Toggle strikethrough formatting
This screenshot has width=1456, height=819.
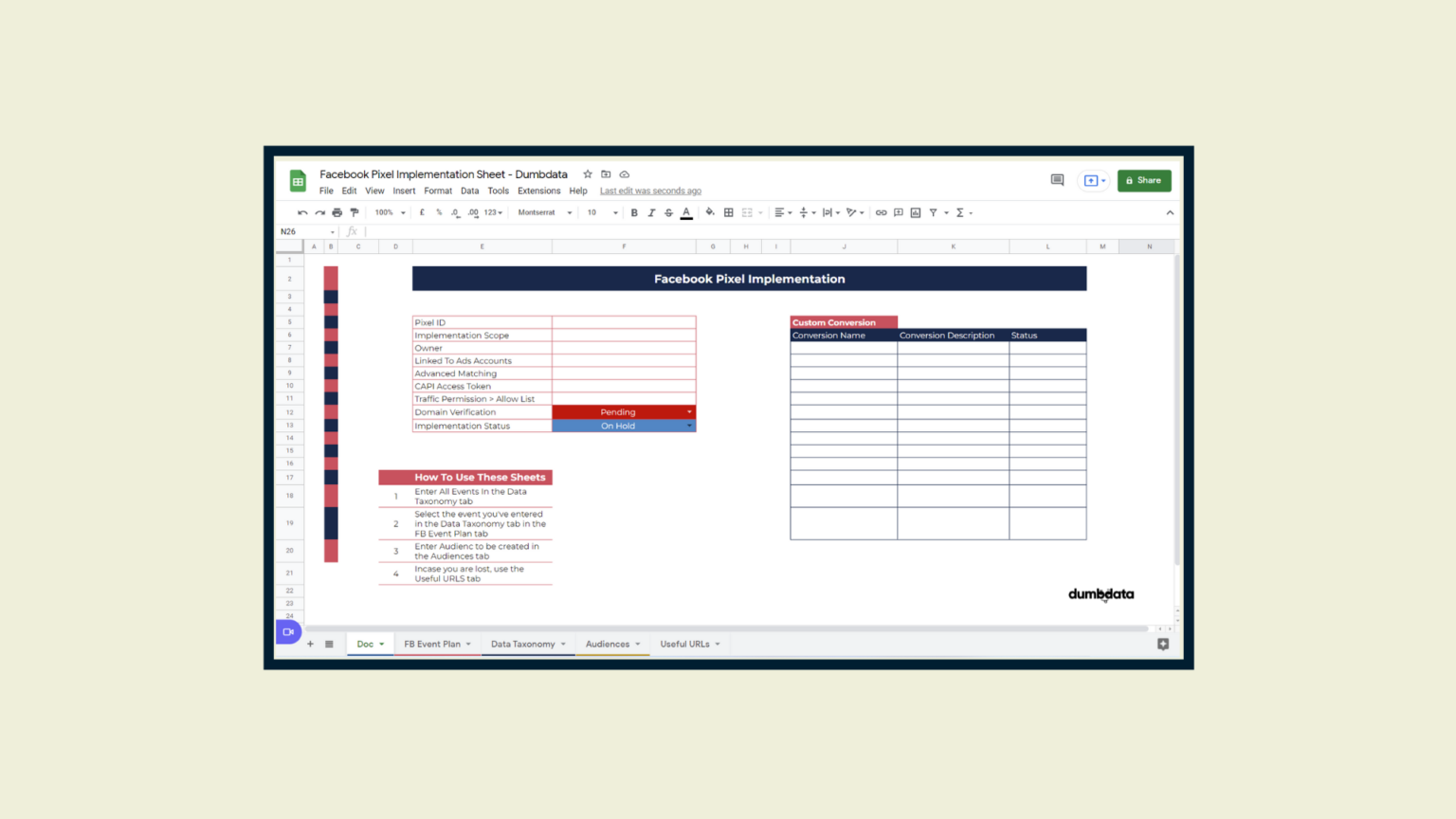click(667, 212)
